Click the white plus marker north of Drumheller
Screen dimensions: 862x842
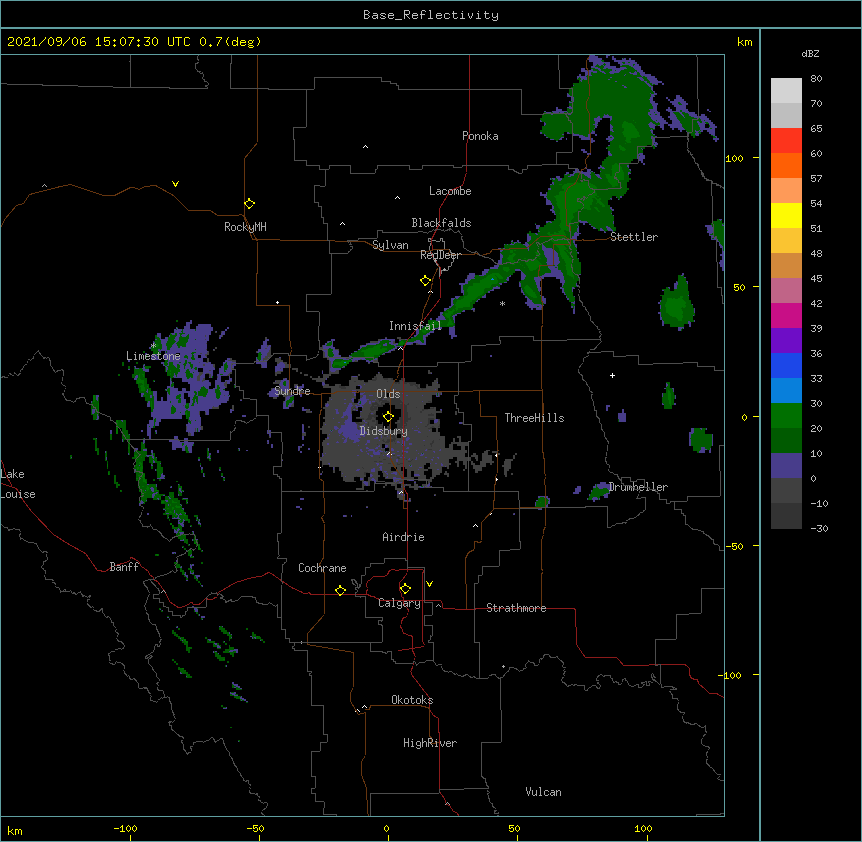pos(612,375)
